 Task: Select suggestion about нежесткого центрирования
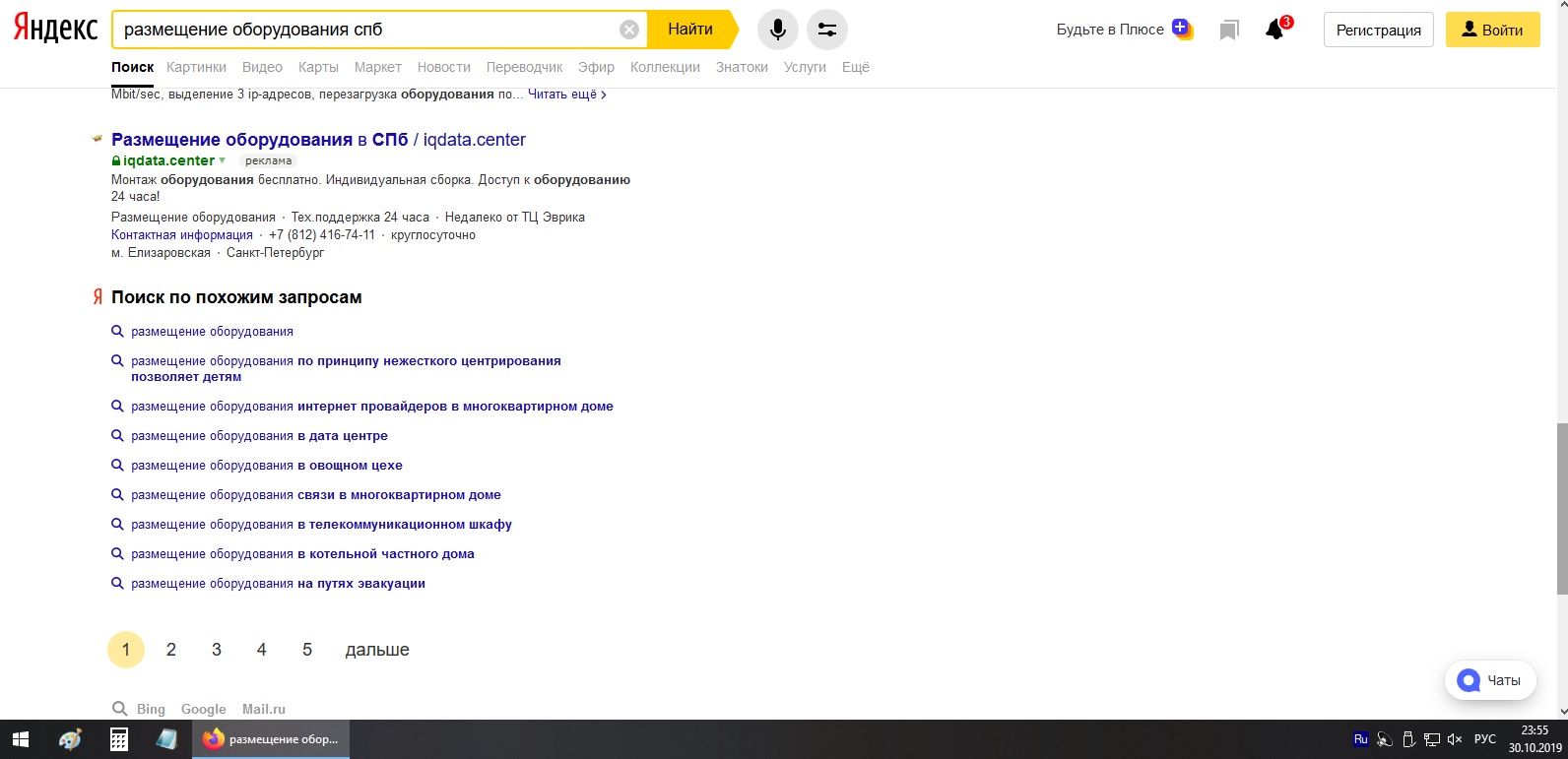(346, 369)
